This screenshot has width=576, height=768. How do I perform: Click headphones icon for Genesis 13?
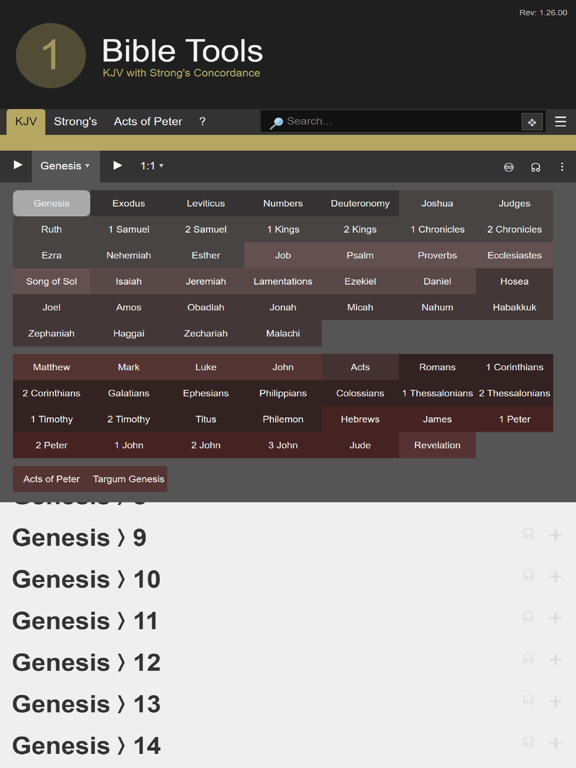[x=528, y=700]
